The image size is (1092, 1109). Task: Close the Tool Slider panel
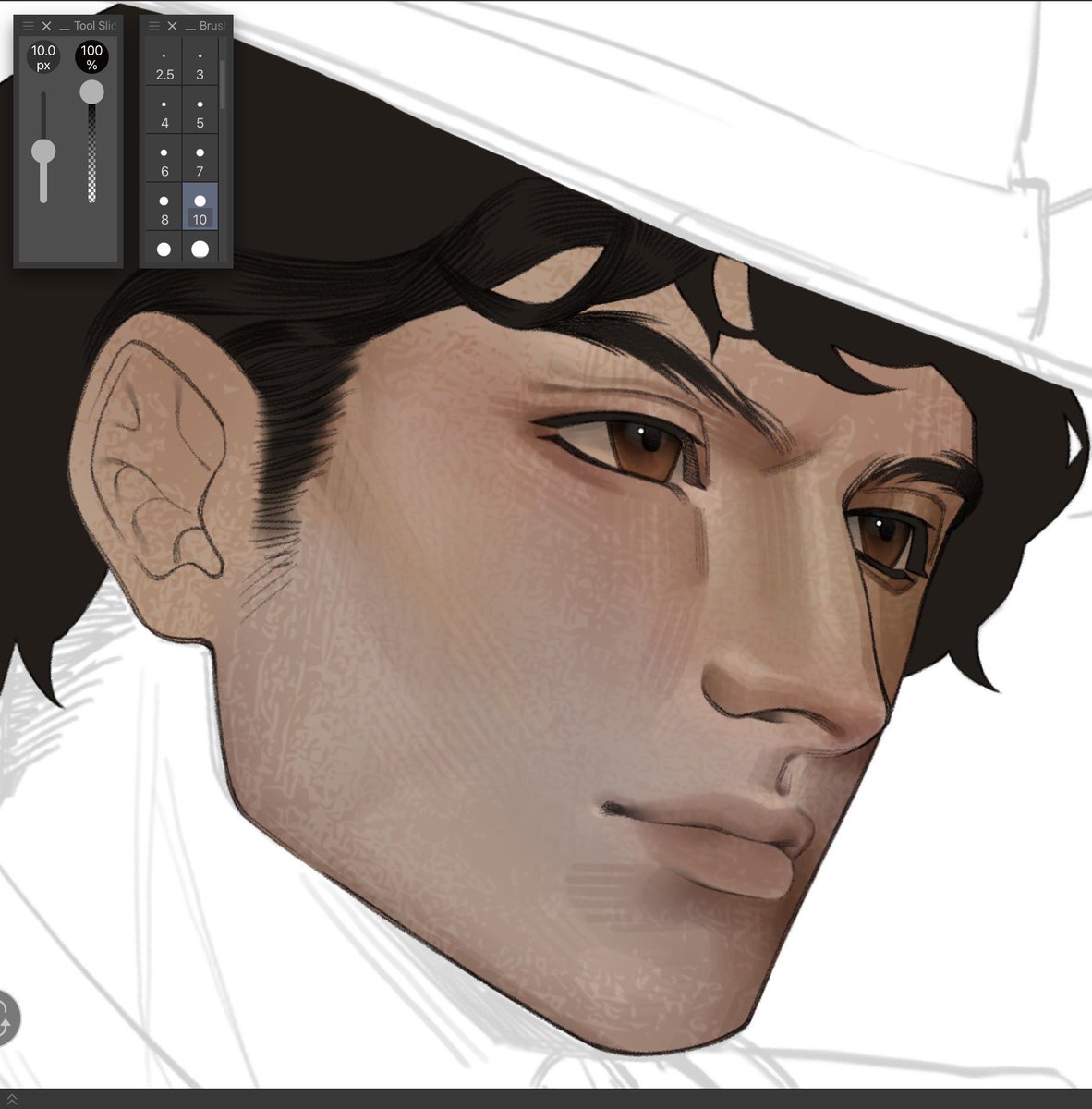click(x=46, y=26)
